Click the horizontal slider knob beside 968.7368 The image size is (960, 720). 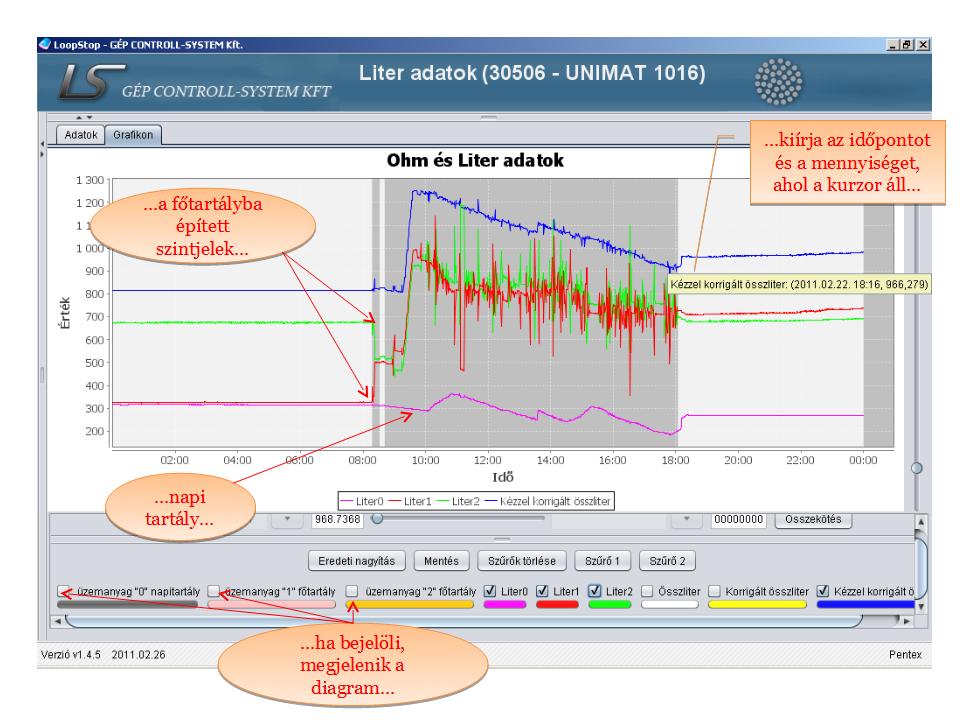coord(376,519)
